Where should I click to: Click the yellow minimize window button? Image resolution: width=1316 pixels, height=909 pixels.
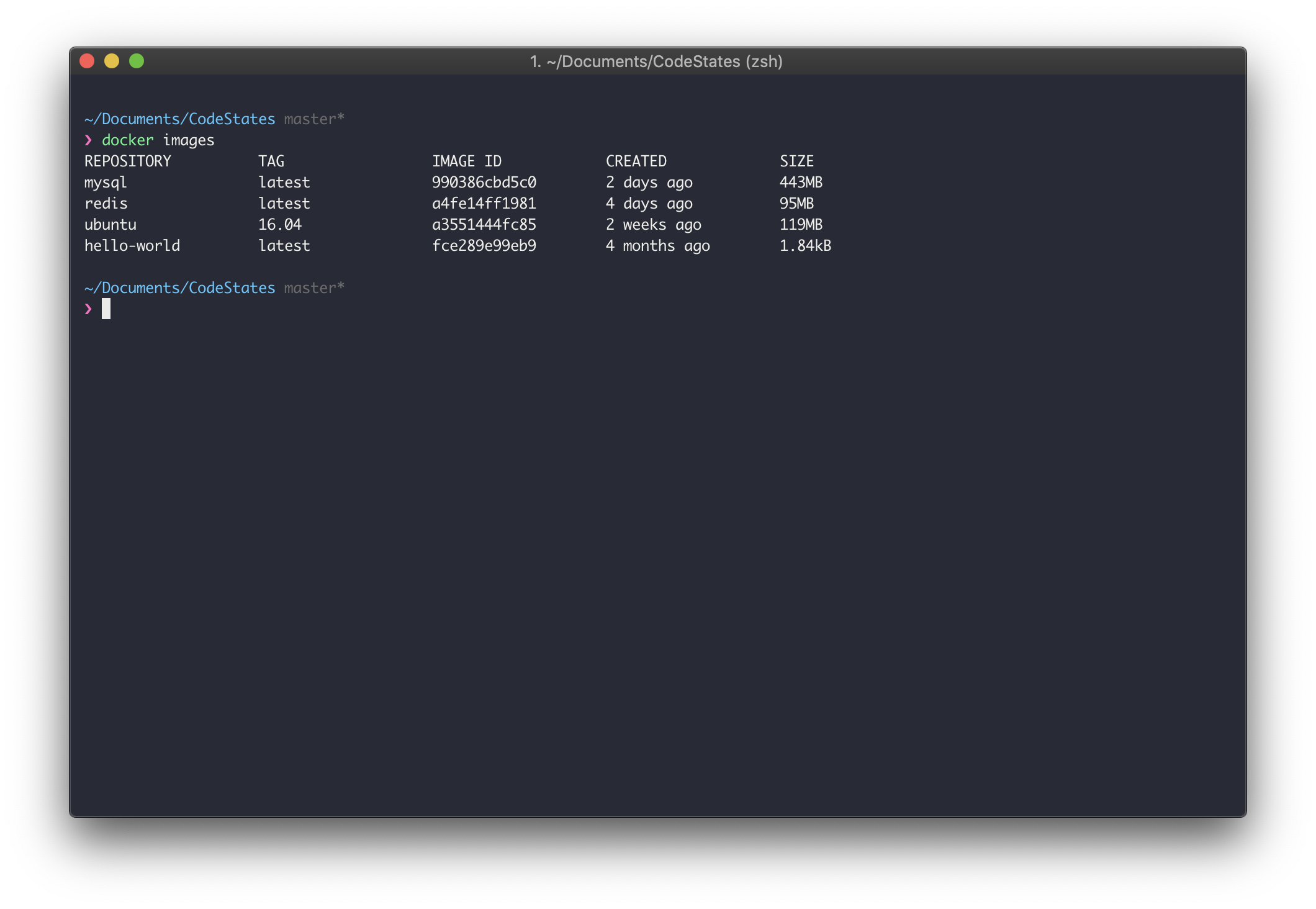click(112, 61)
